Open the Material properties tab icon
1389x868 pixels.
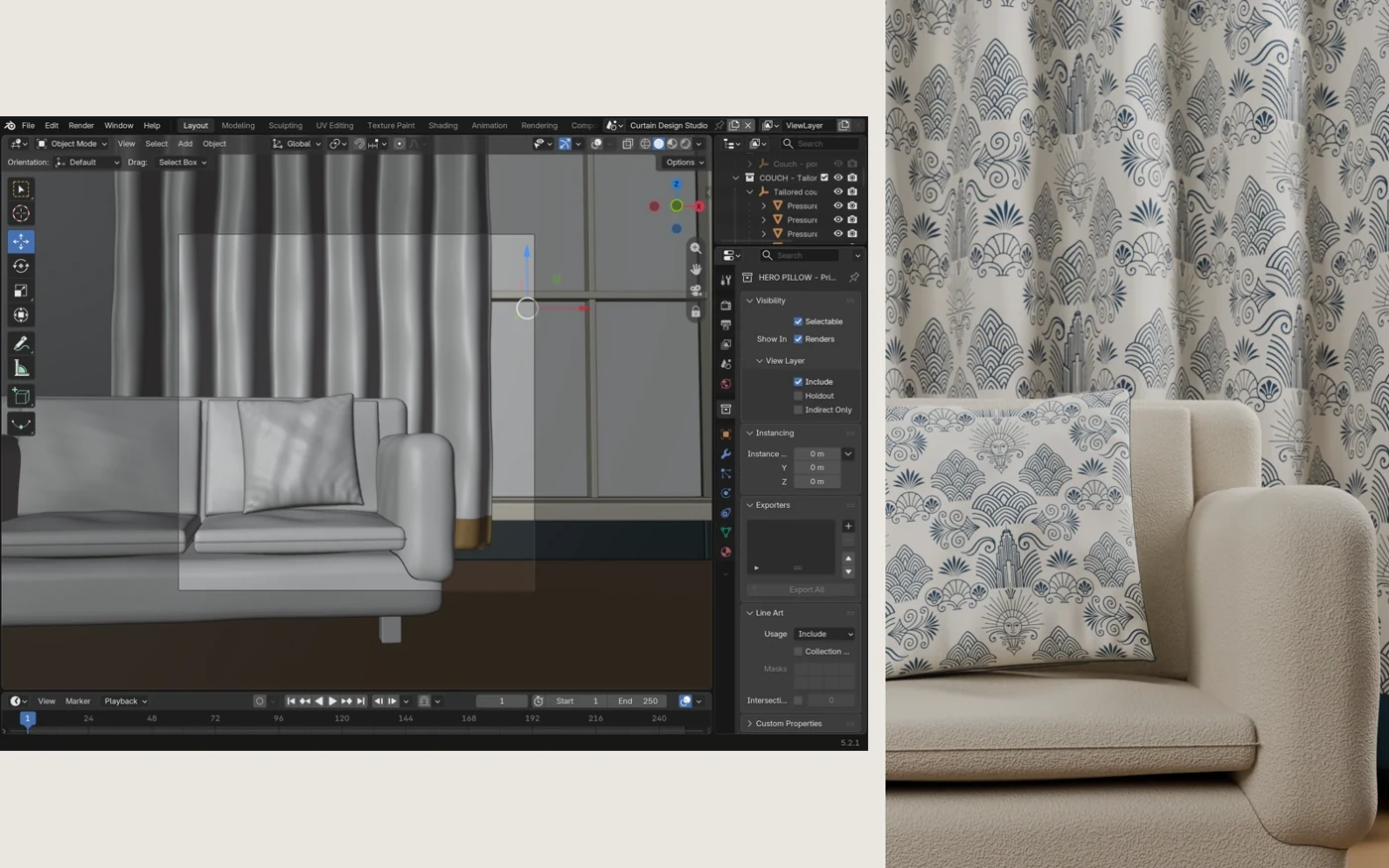click(x=725, y=552)
